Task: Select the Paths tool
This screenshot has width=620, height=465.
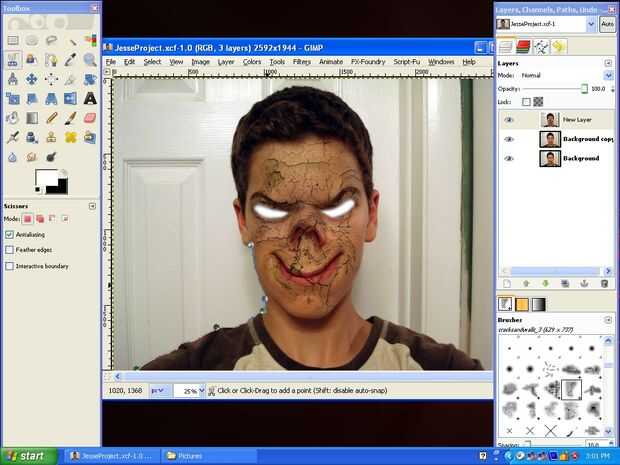Action: [x=51, y=60]
